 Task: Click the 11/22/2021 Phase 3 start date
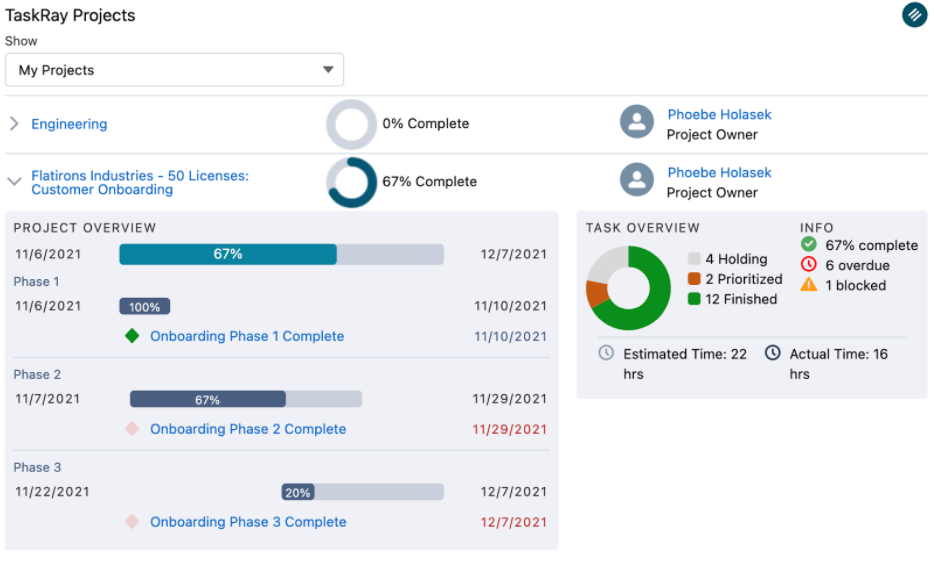tap(52, 492)
